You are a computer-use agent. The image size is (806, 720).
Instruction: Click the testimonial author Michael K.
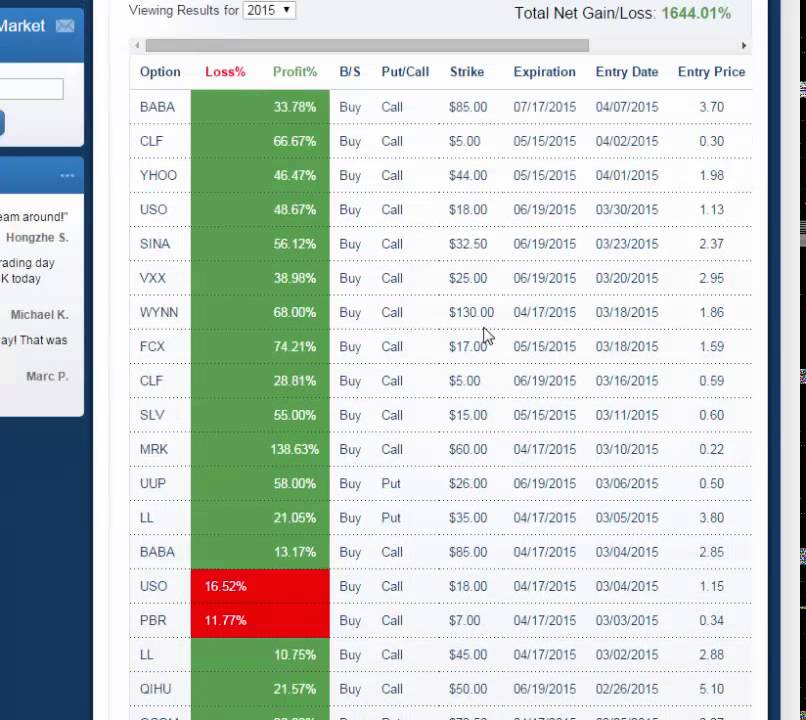[x=40, y=315]
